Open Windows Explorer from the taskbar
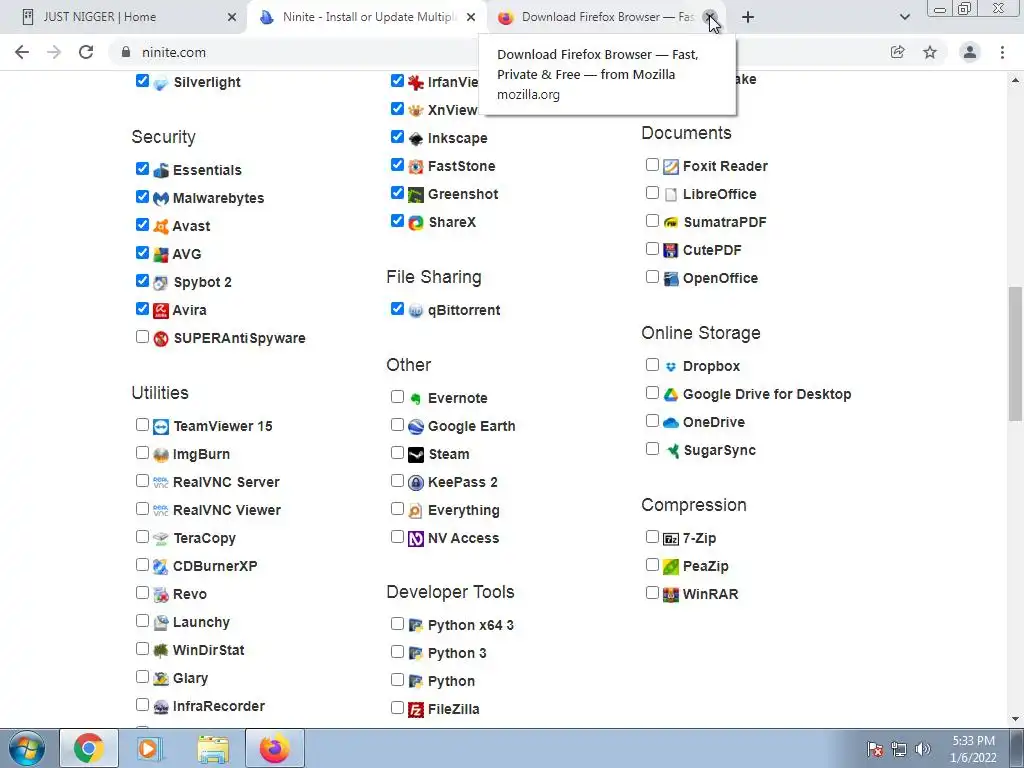The image size is (1024, 768). pyautogui.click(x=213, y=748)
